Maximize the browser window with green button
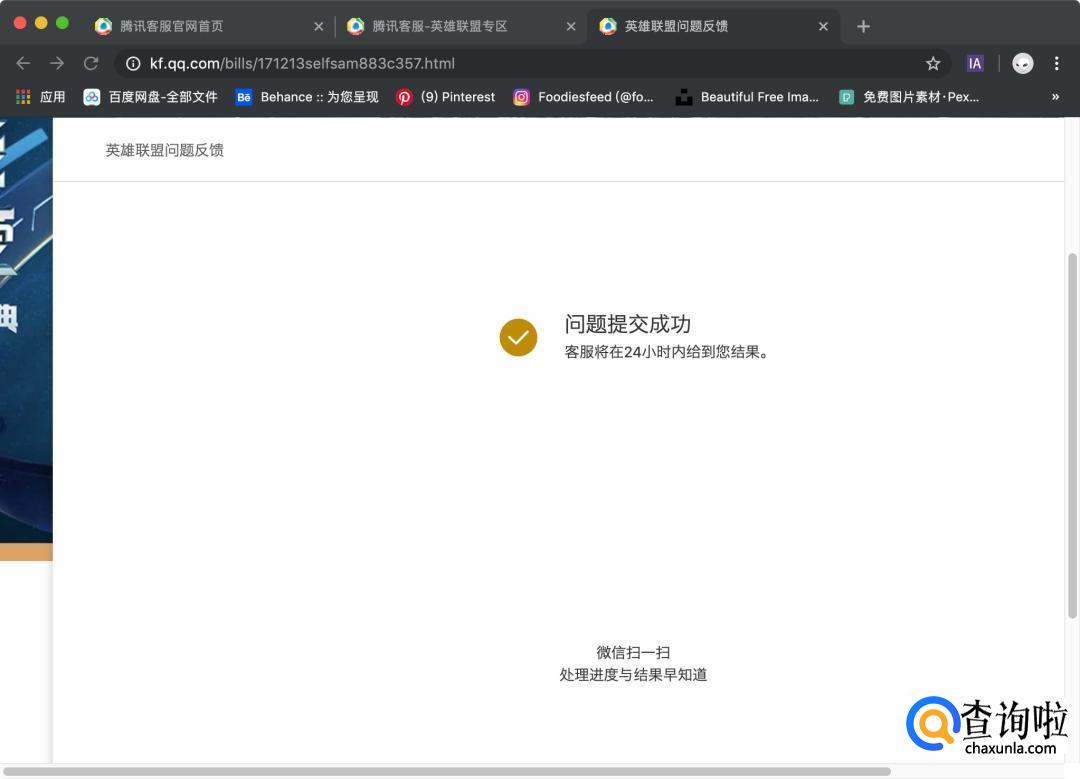The image size is (1080, 779). [62, 23]
